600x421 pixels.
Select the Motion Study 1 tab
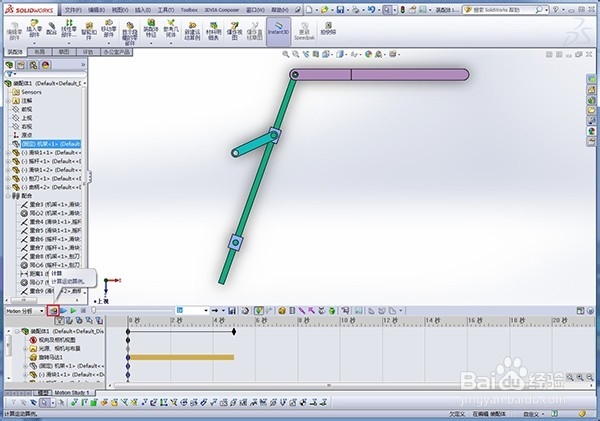pos(72,393)
